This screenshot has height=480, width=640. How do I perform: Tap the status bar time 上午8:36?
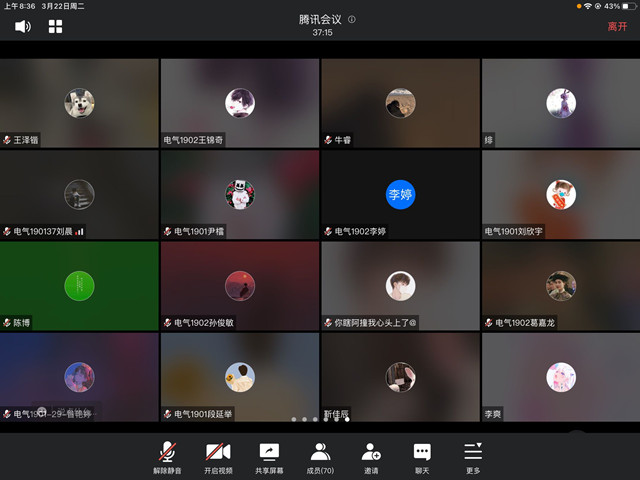tap(20, 6)
